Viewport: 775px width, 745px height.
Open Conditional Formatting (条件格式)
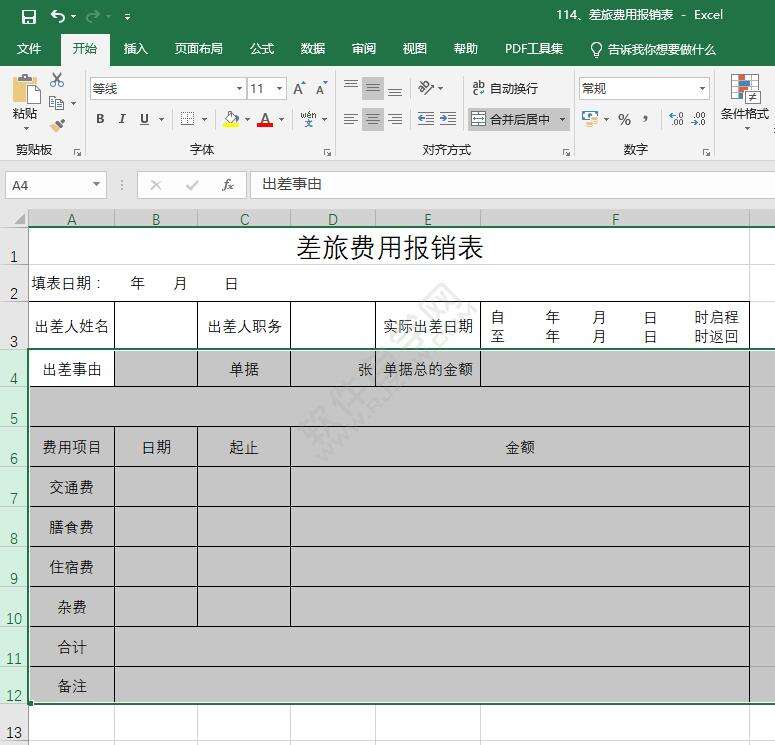tap(744, 98)
